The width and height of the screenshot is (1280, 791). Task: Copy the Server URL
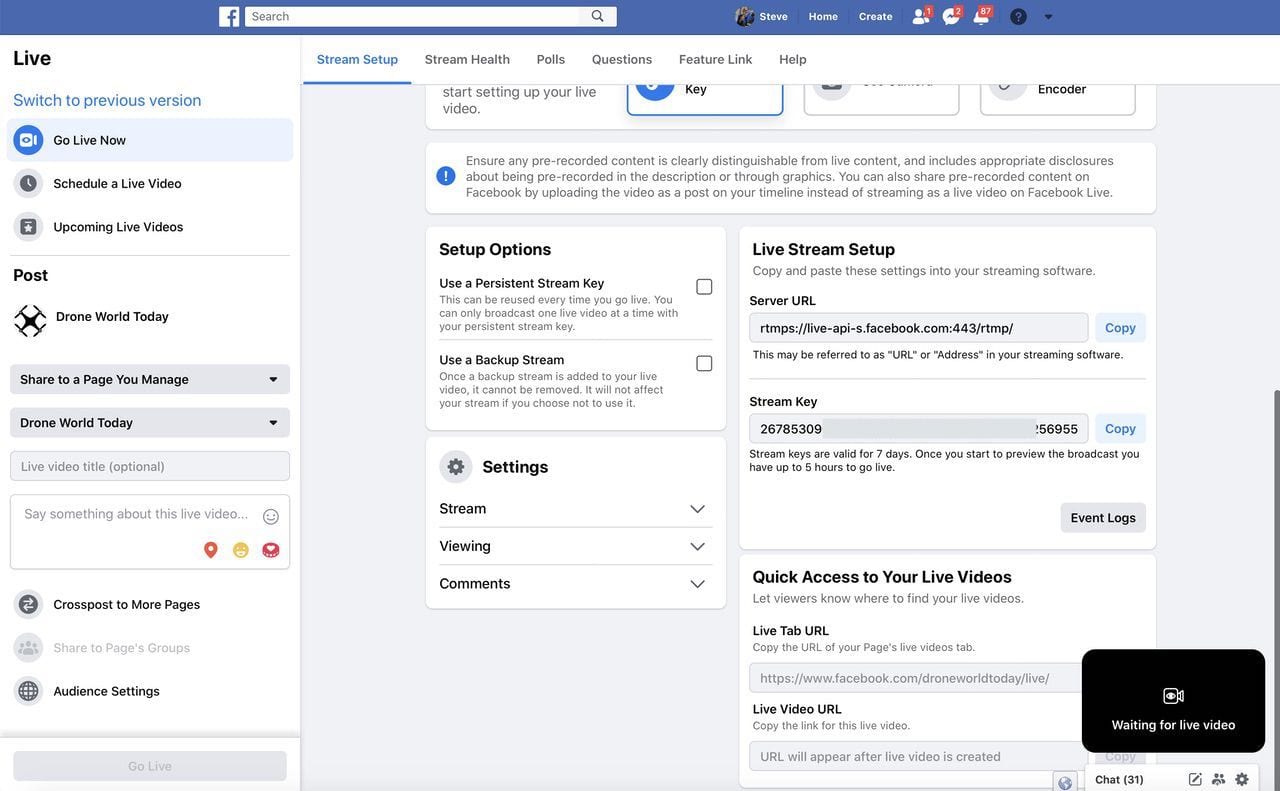(1120, 328)
